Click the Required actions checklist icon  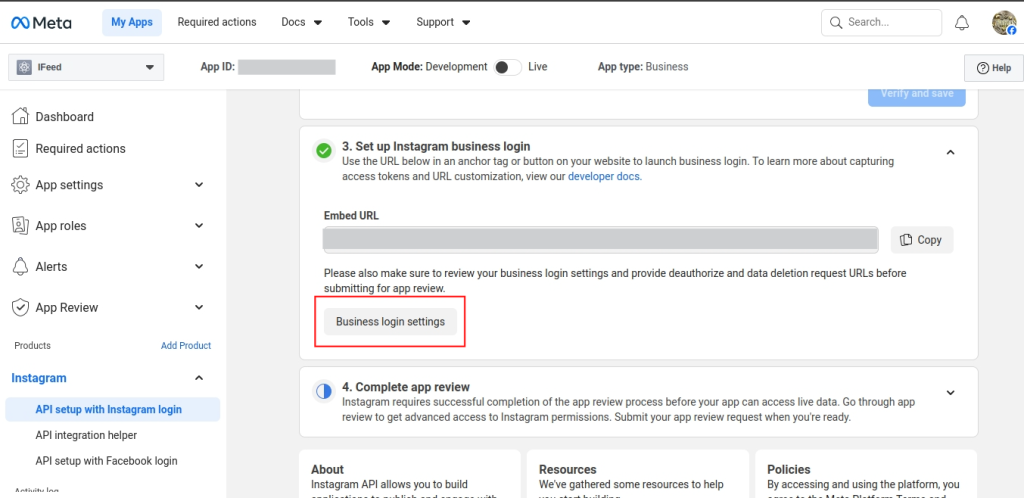pyautogui.click(x=20, y=148)
